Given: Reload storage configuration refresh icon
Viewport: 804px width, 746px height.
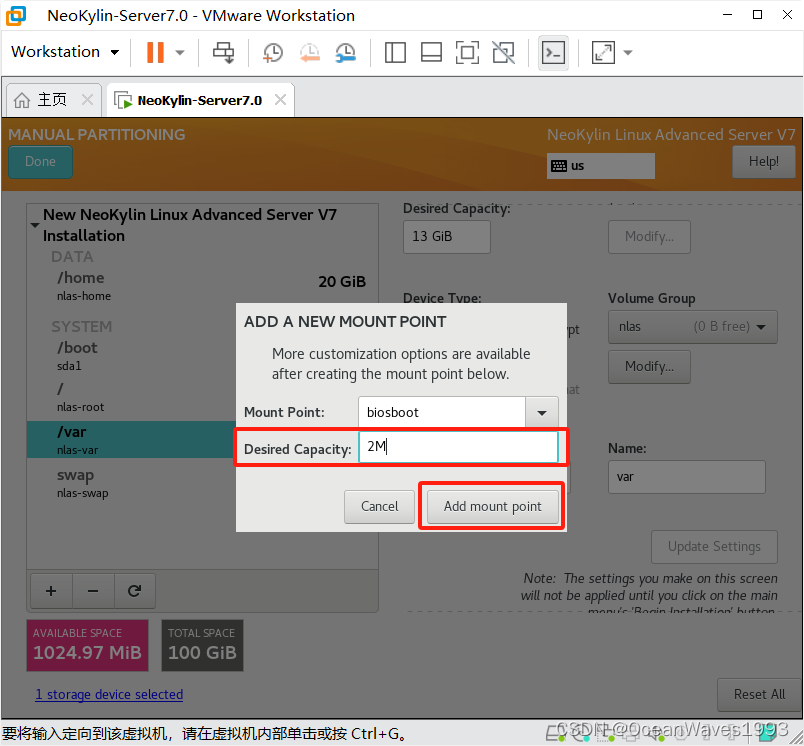Looking at the screenshot, I should tap(135, 591).
